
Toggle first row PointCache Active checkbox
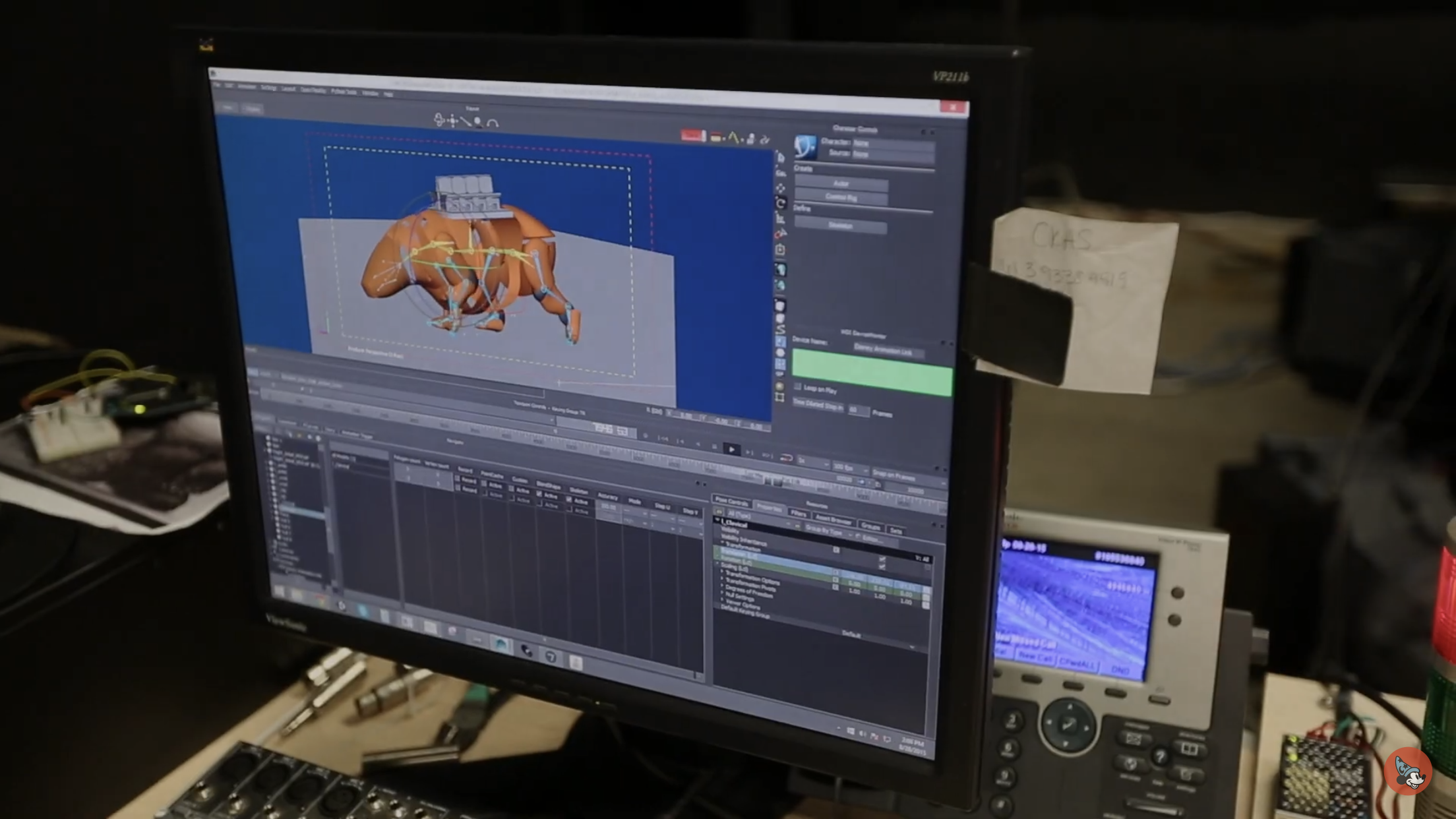point(485,483)
